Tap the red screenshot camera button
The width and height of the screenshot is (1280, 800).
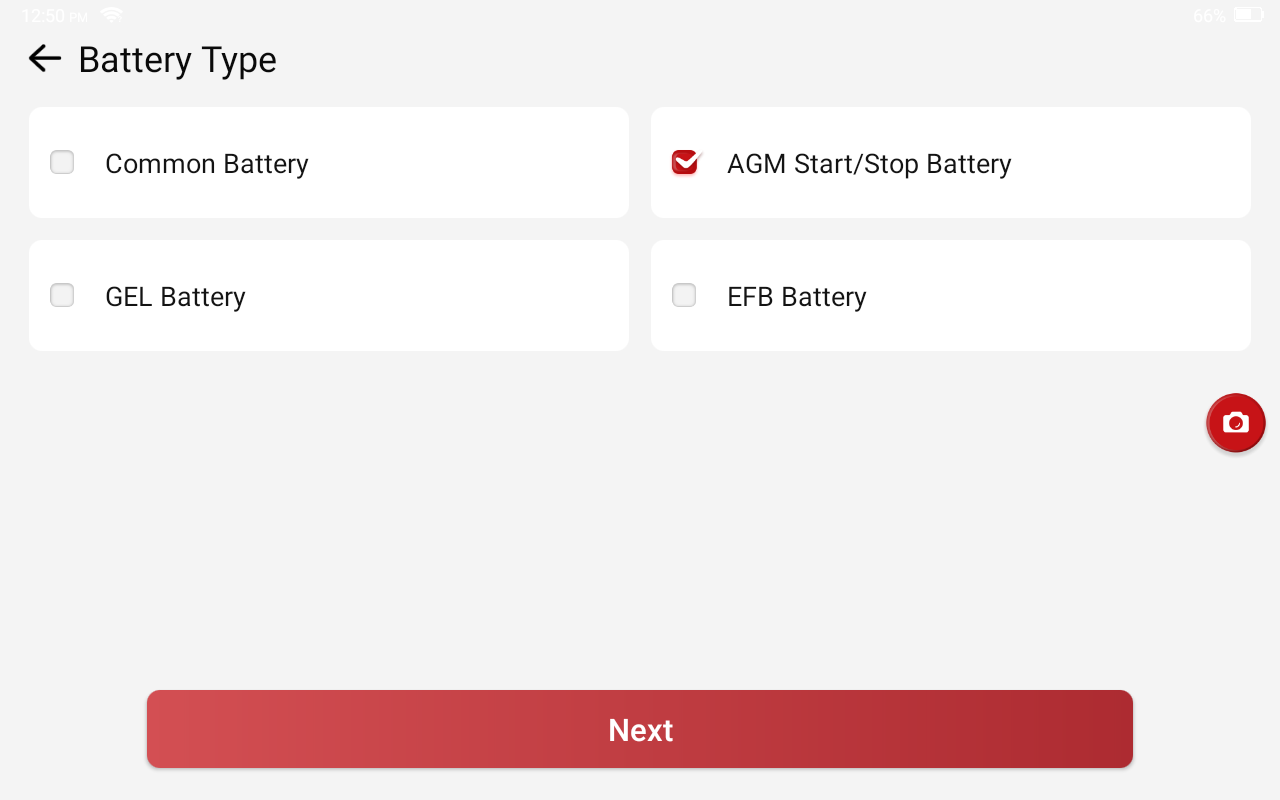coord(1236,422)
